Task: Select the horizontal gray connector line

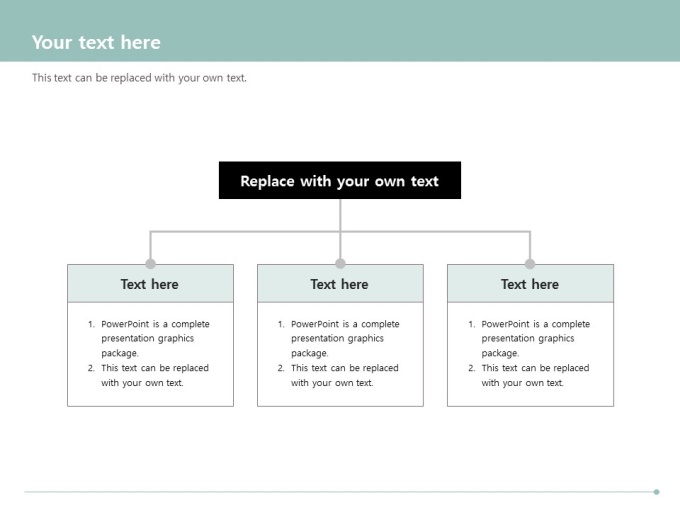Action: 245,232
